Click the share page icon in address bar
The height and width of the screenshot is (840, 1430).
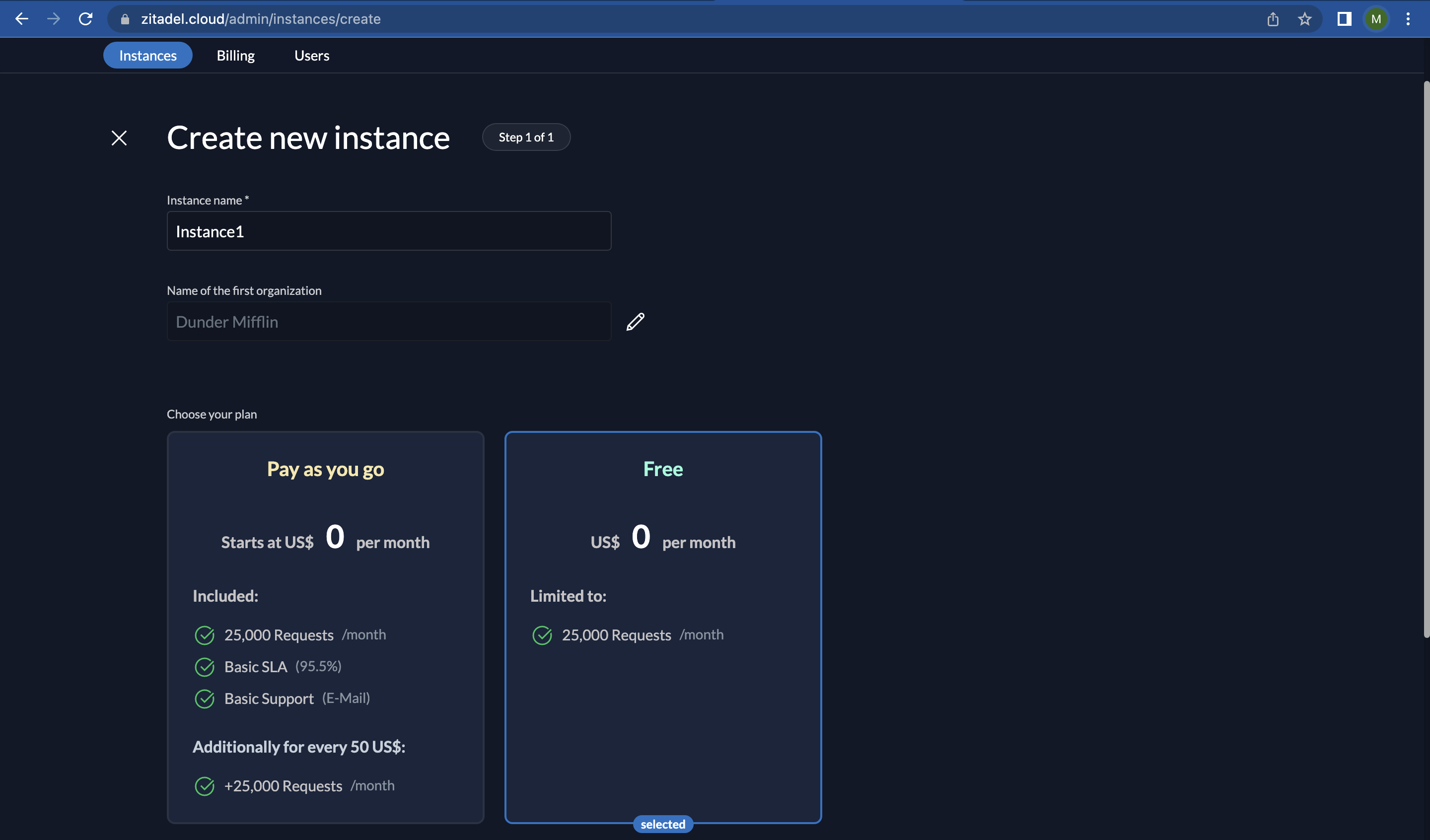coord(1273,19)
